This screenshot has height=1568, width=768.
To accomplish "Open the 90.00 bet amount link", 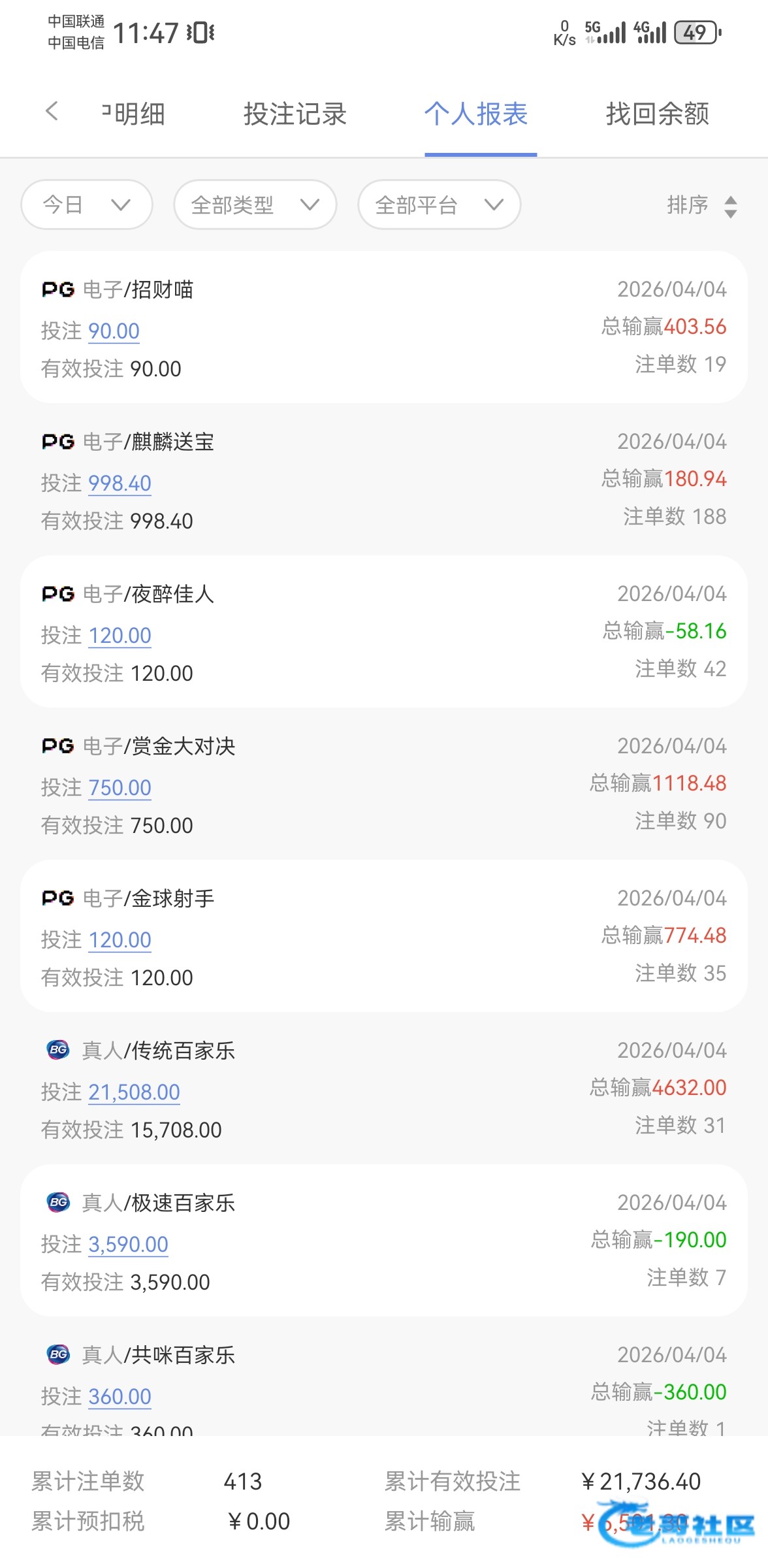I will (114, 331).
